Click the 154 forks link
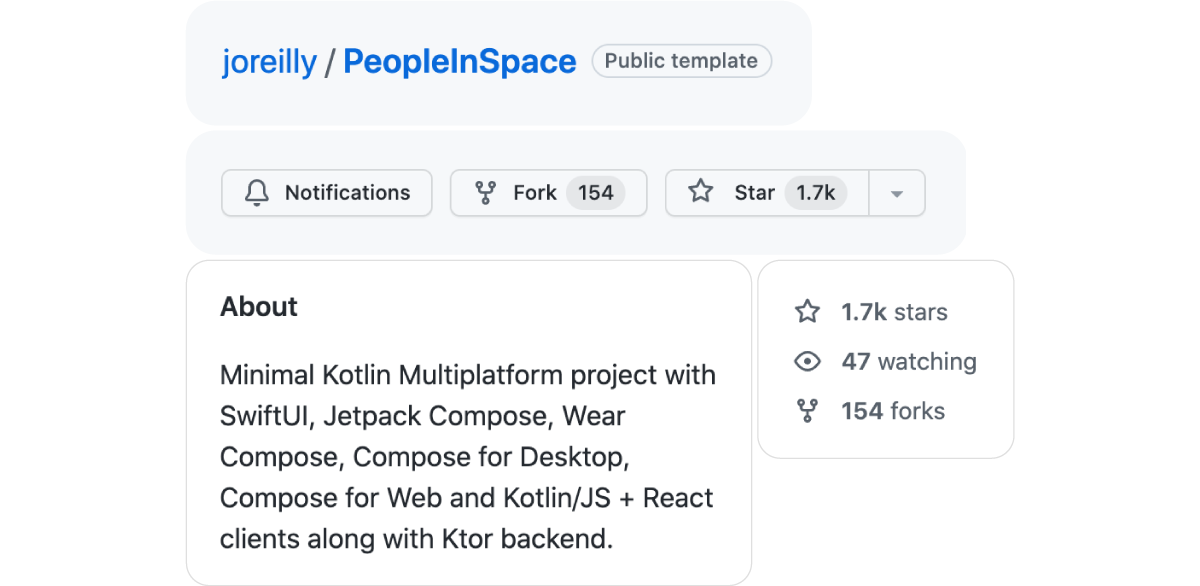 893,410
